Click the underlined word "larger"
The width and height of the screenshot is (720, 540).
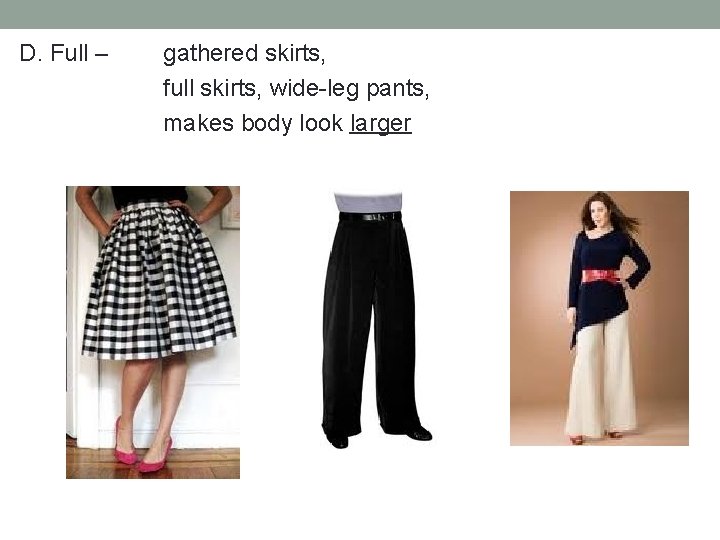pyautogui.click(x=380, y=124)
